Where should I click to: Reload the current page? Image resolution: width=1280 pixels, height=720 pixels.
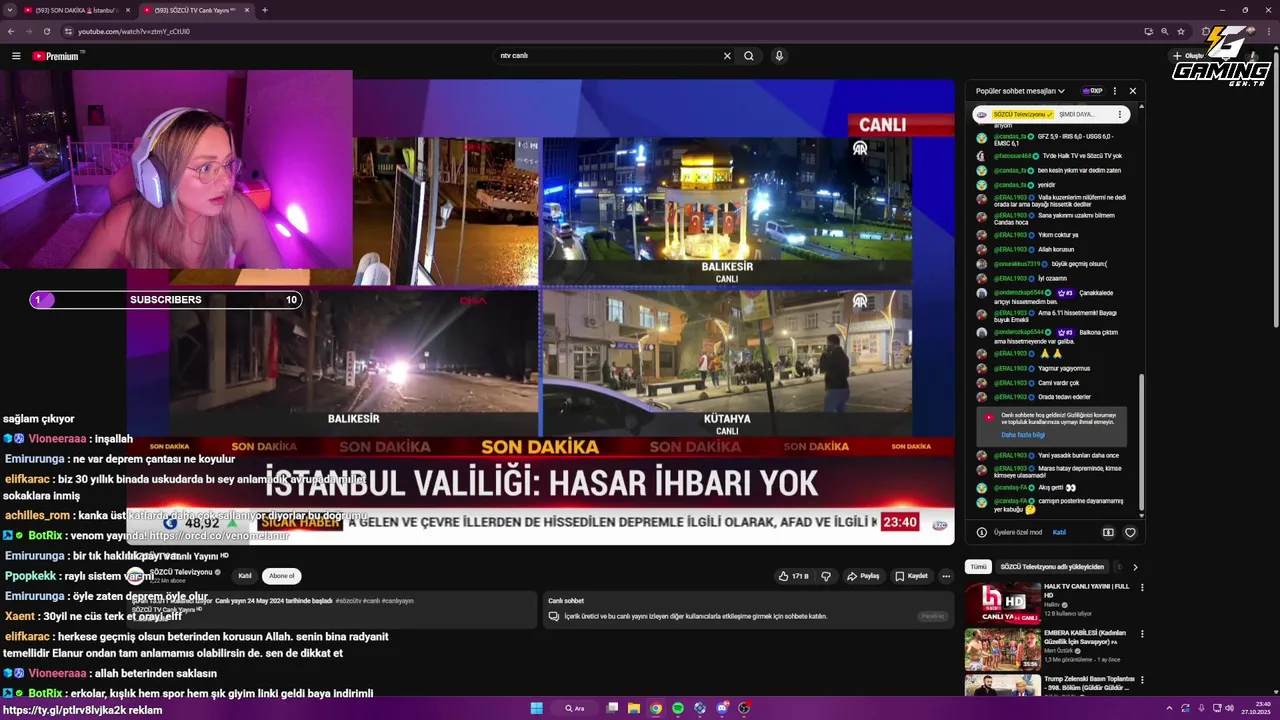[x=46, y=31]
